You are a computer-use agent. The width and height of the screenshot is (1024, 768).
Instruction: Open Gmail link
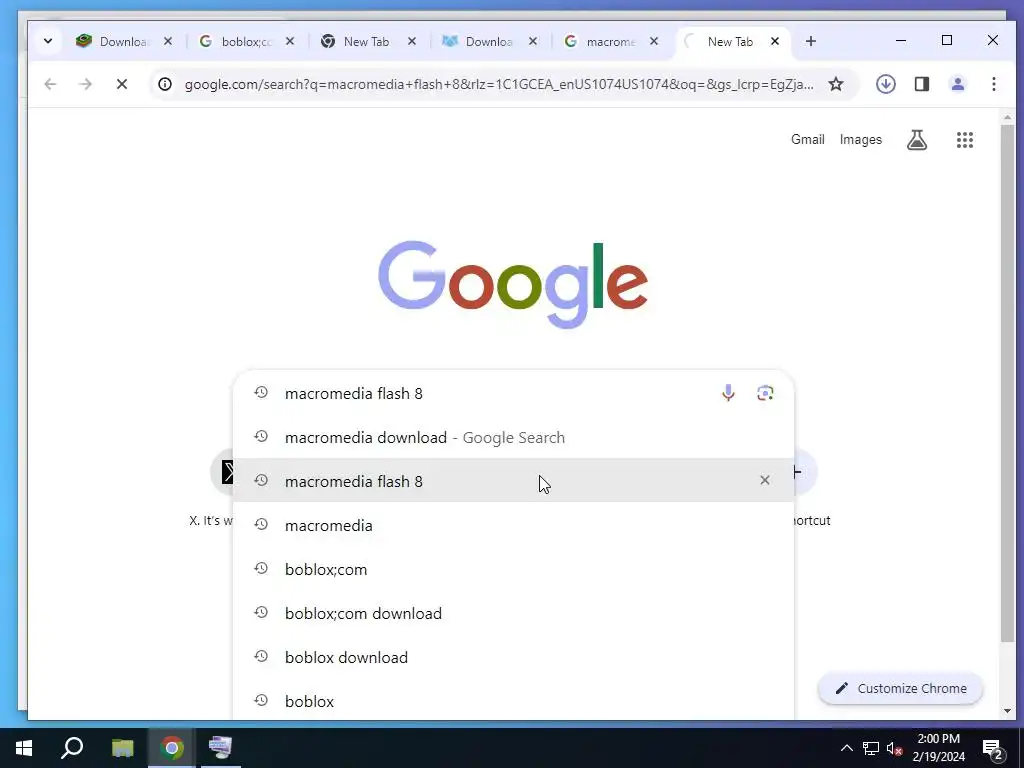point(808,139)
